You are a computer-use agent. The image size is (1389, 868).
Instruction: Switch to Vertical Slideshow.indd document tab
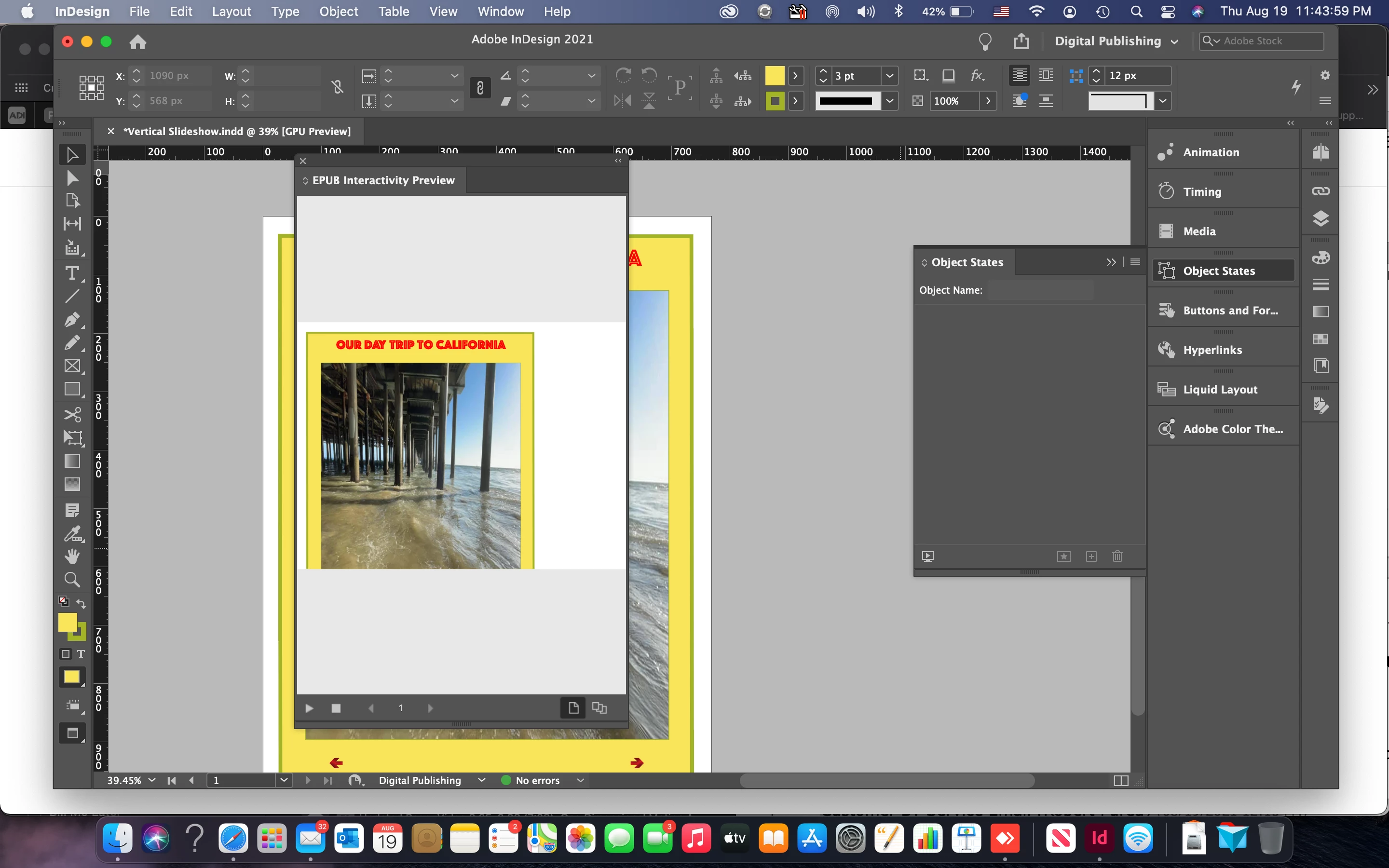click(x=236, y=132)
